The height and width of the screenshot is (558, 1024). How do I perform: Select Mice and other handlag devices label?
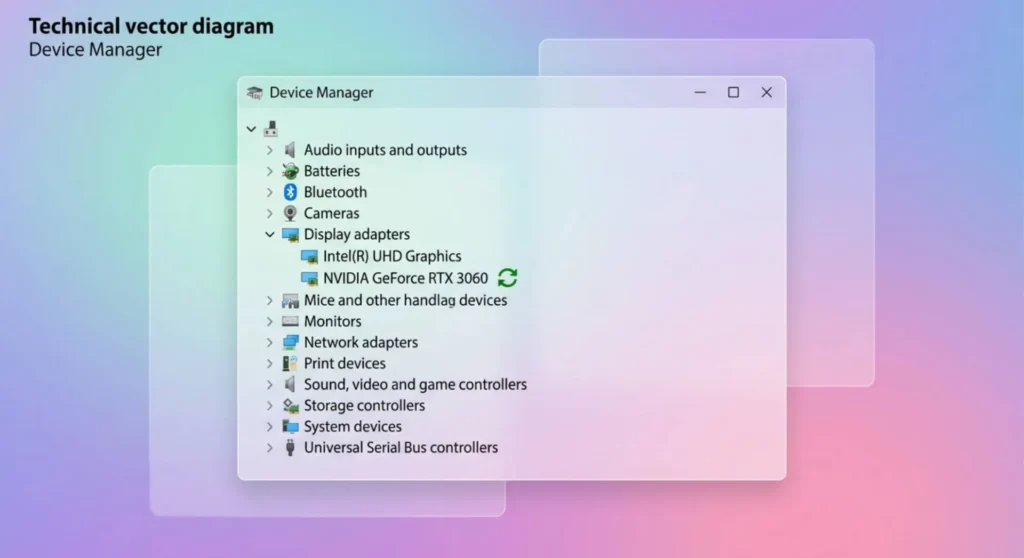[x=405, y=301]
